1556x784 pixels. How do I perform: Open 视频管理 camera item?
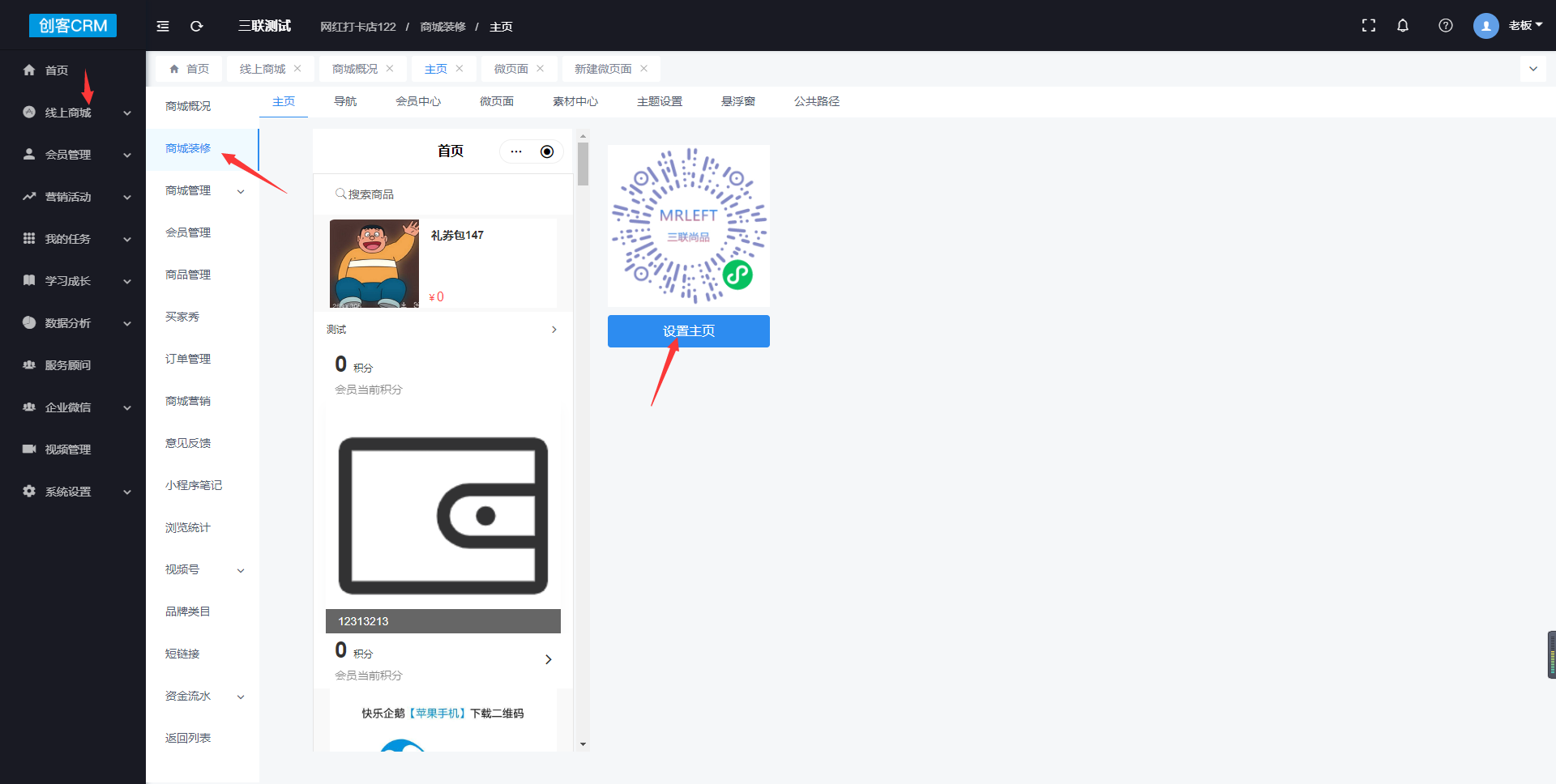[x=67, y=450]
